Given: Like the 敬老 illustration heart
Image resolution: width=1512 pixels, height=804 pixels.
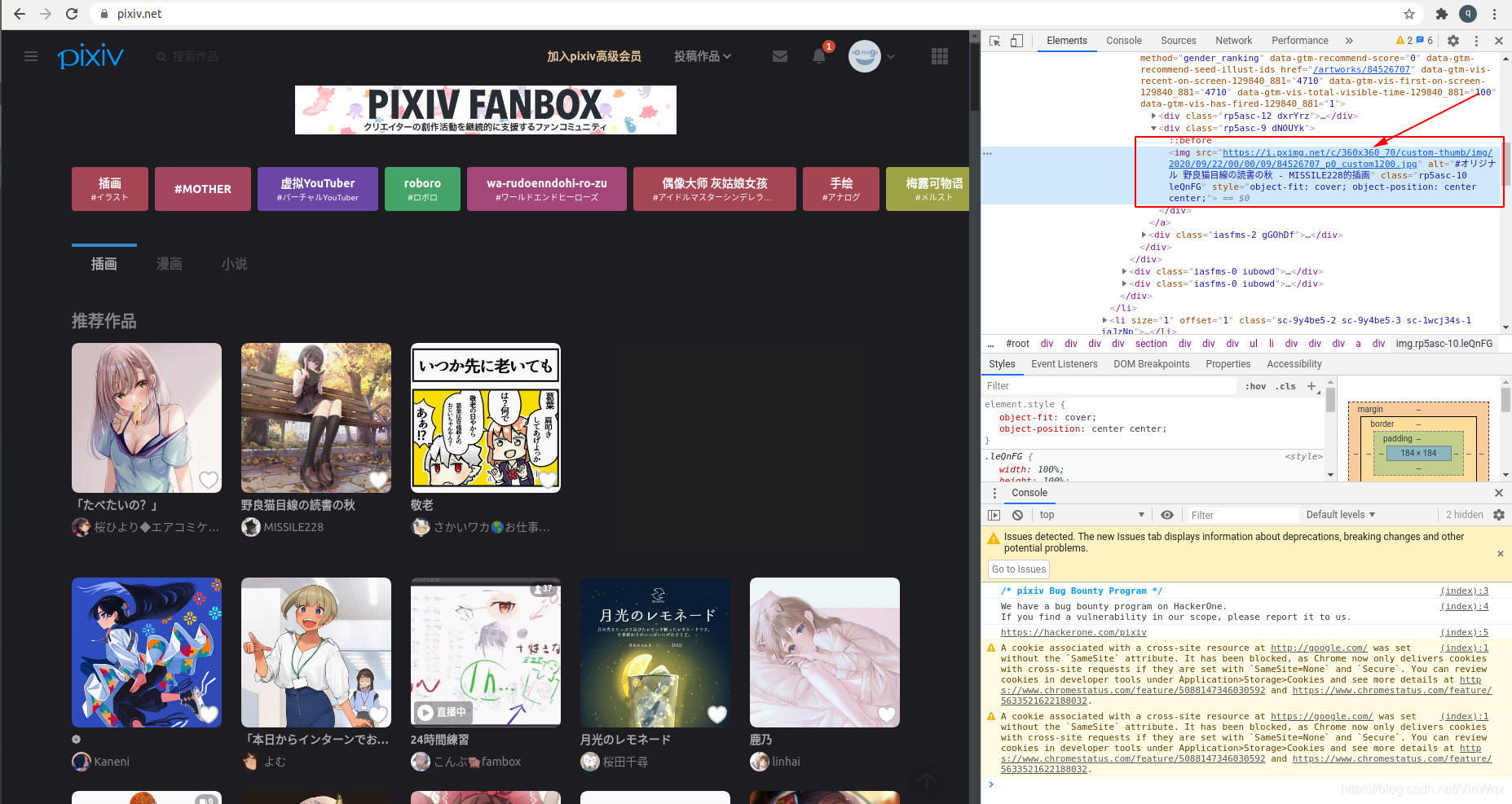Looking at the screenshot, I should click(x=548, y=480).
